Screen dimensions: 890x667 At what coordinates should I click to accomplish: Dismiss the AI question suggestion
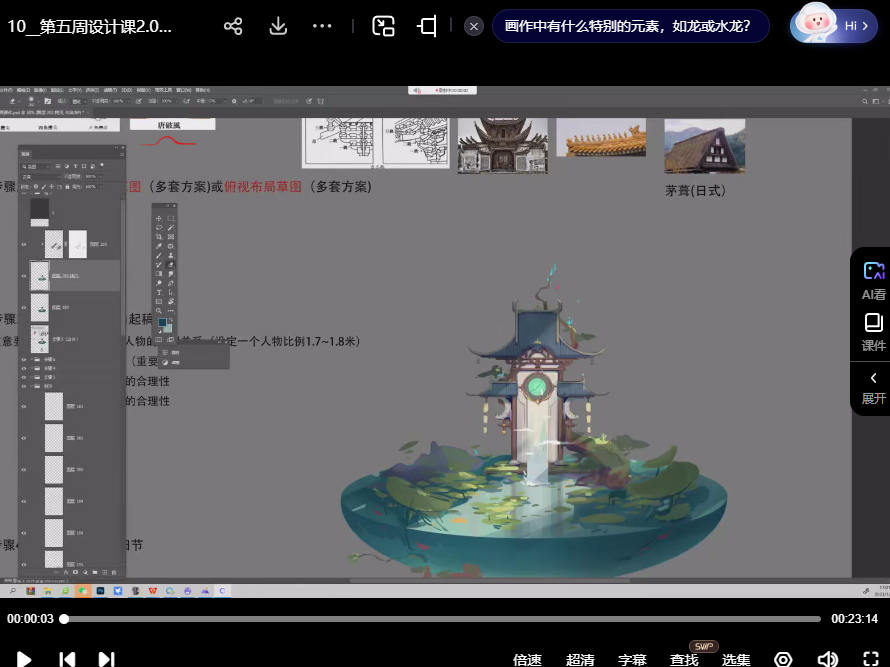click(x=474, y=26)
